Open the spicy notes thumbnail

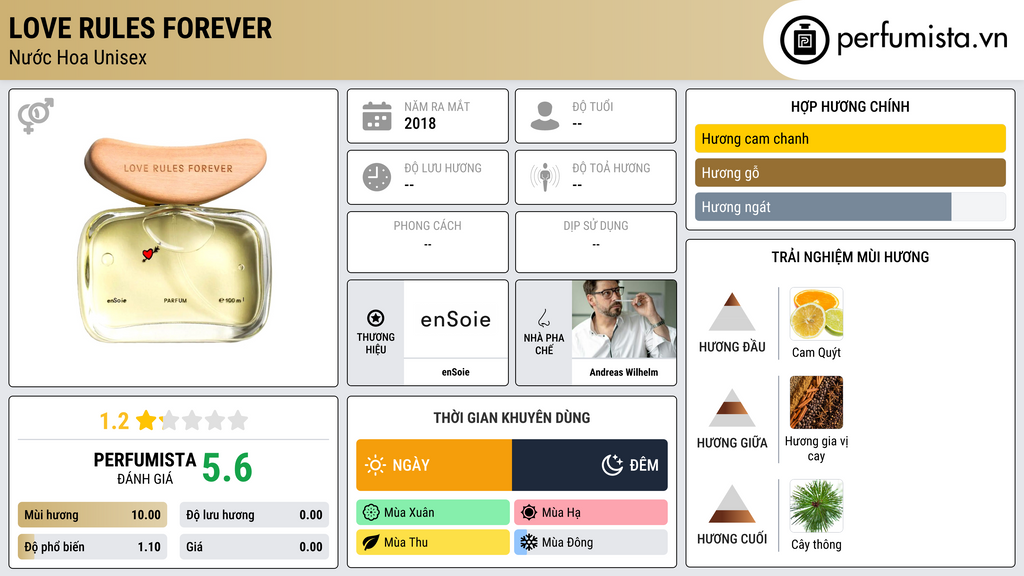pyautogui.click(x=816, y=402)
